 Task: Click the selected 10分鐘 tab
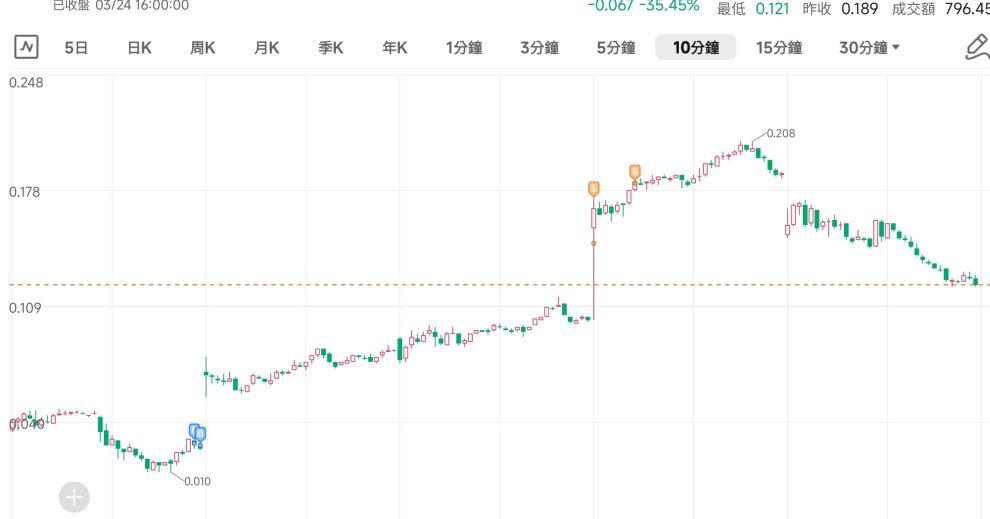pos(696,47)
